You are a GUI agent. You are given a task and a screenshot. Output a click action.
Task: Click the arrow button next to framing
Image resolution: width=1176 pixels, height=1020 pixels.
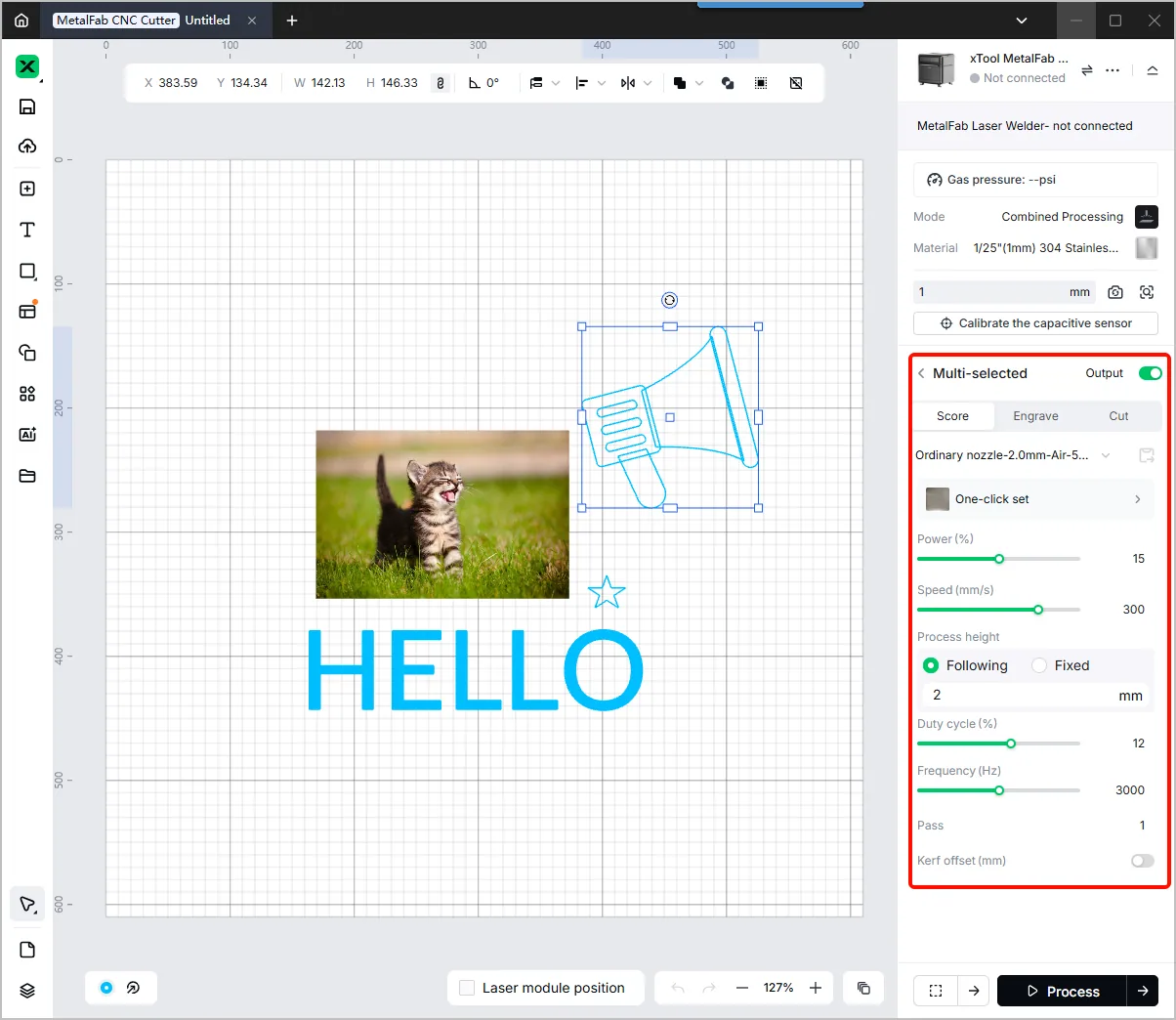[x=974, y=991]
